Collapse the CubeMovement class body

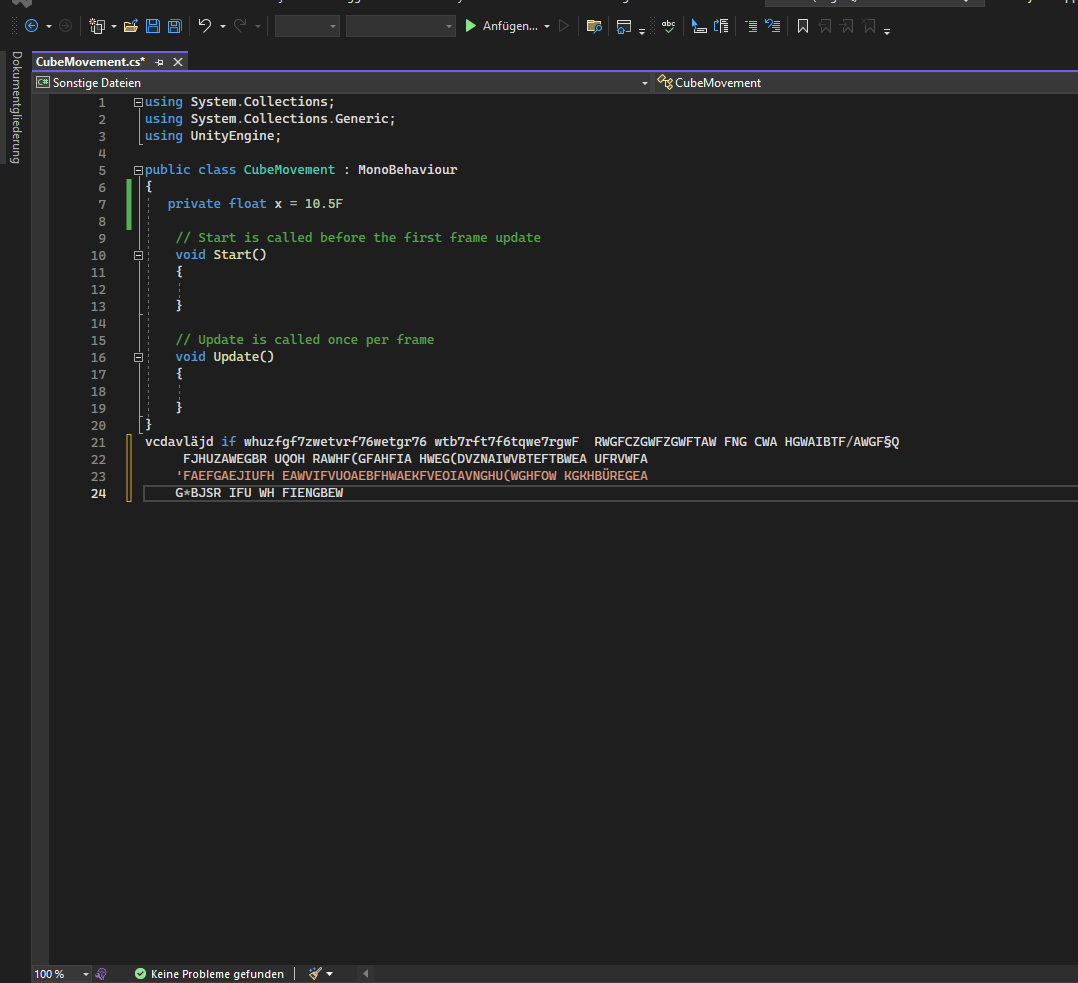click(138, 170)
